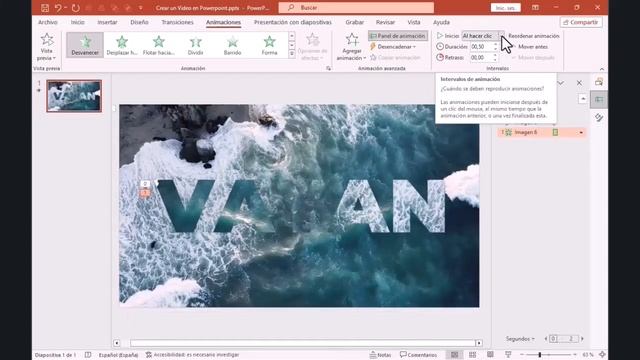Screen dimensions: 640x360
Task: Switch to the Vista tab
Action: tap(414, 22)
